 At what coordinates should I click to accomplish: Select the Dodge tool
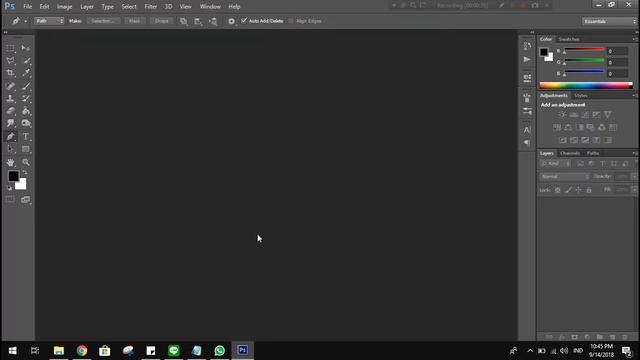[x=26, y=123]
